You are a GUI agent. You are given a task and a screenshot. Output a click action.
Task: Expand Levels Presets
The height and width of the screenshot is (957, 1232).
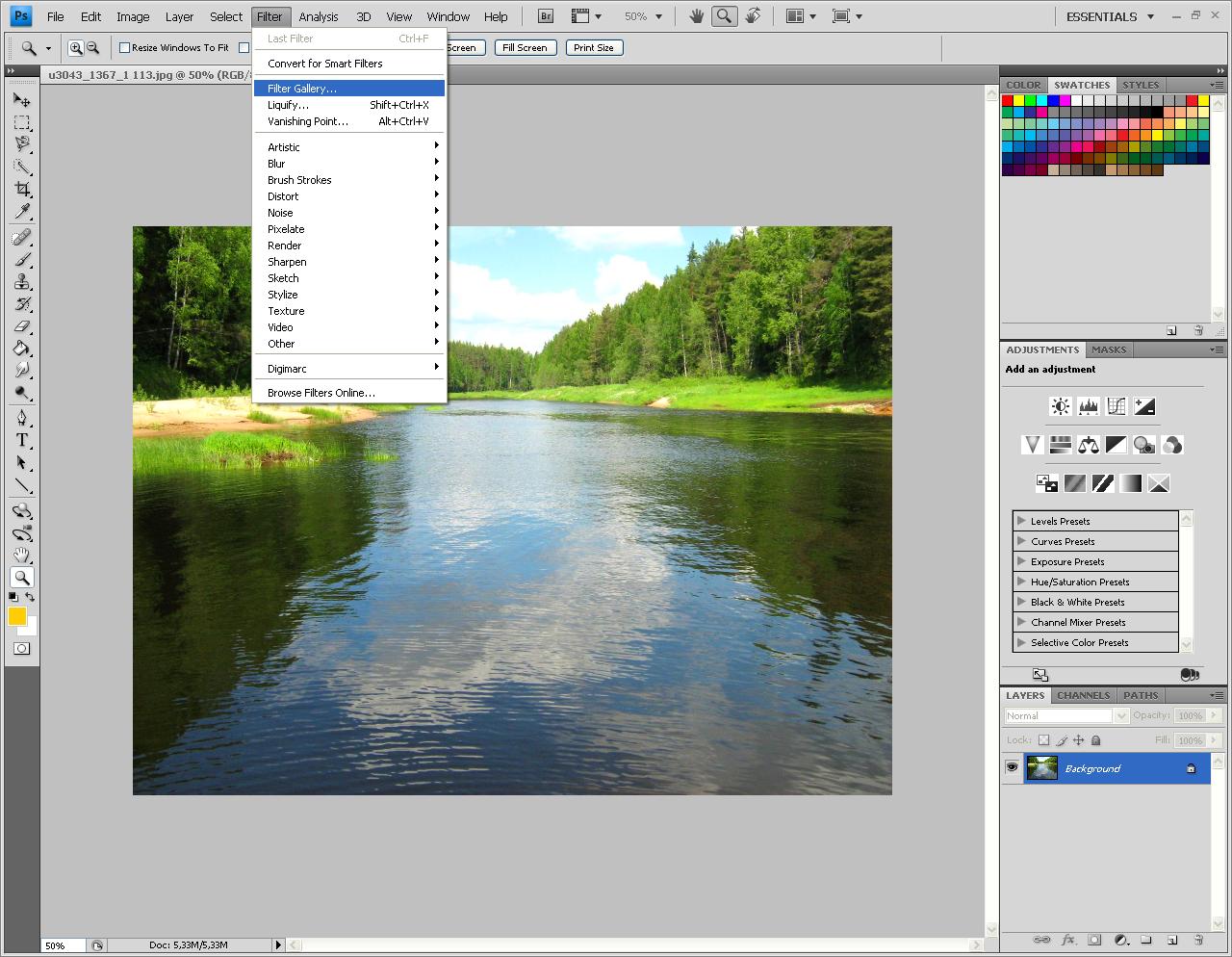[1021, 521]
